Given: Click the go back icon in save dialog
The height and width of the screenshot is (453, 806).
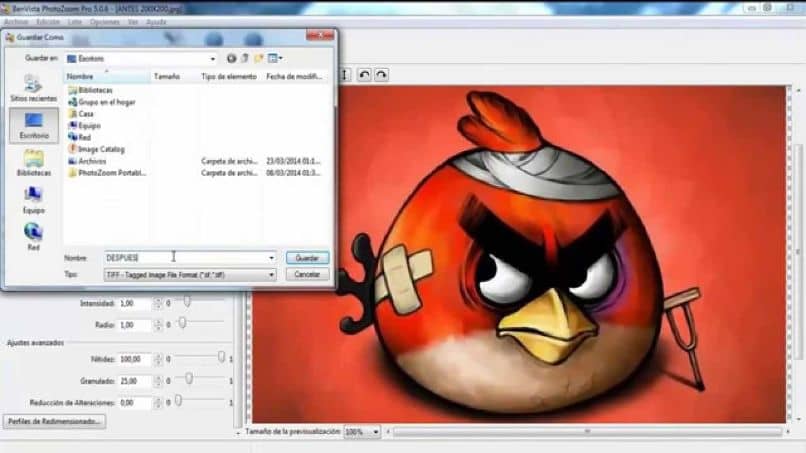Looking at the screenshot, I should [231, 59].
